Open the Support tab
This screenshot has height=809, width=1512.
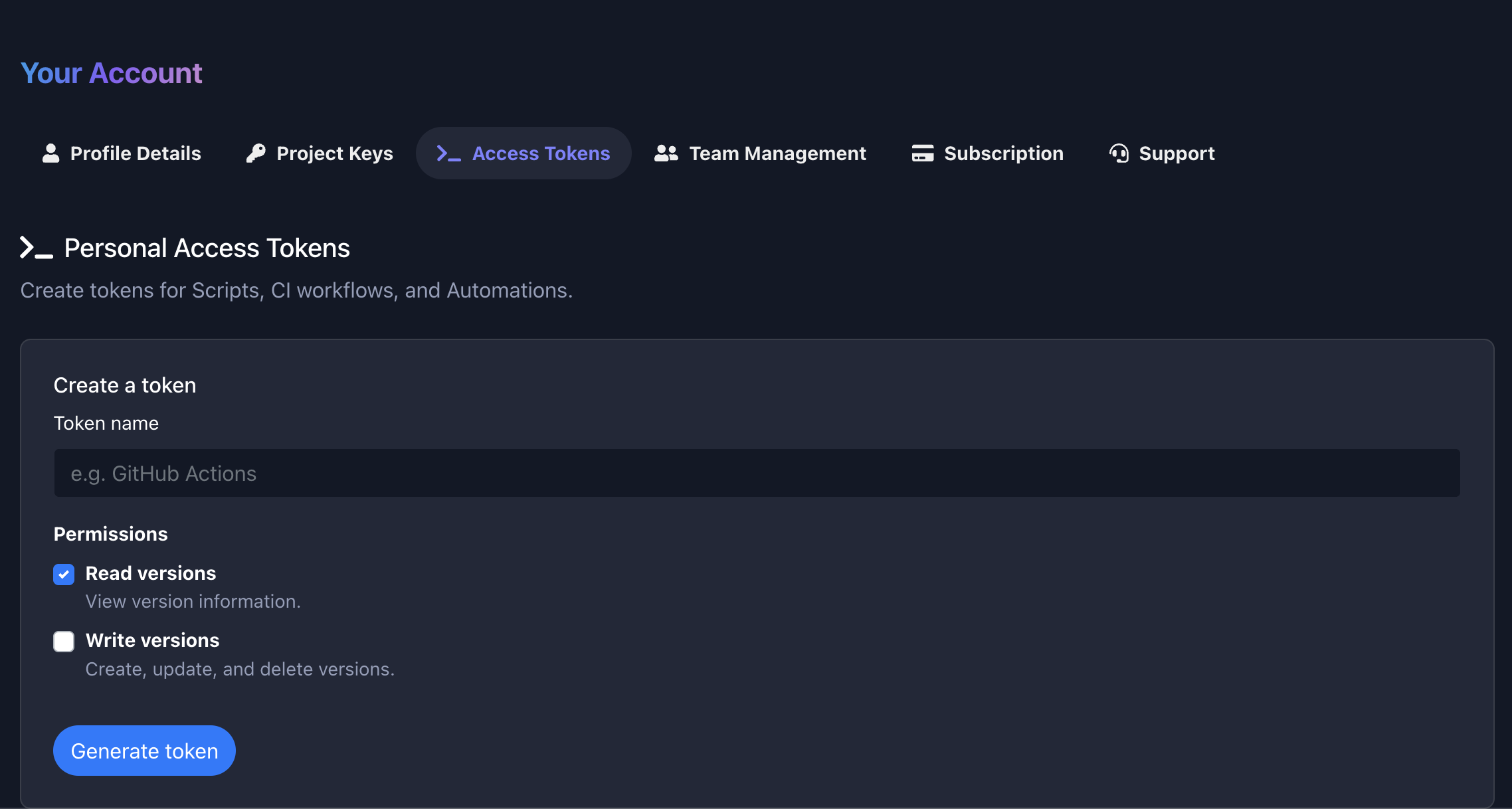click(1162, 153)
